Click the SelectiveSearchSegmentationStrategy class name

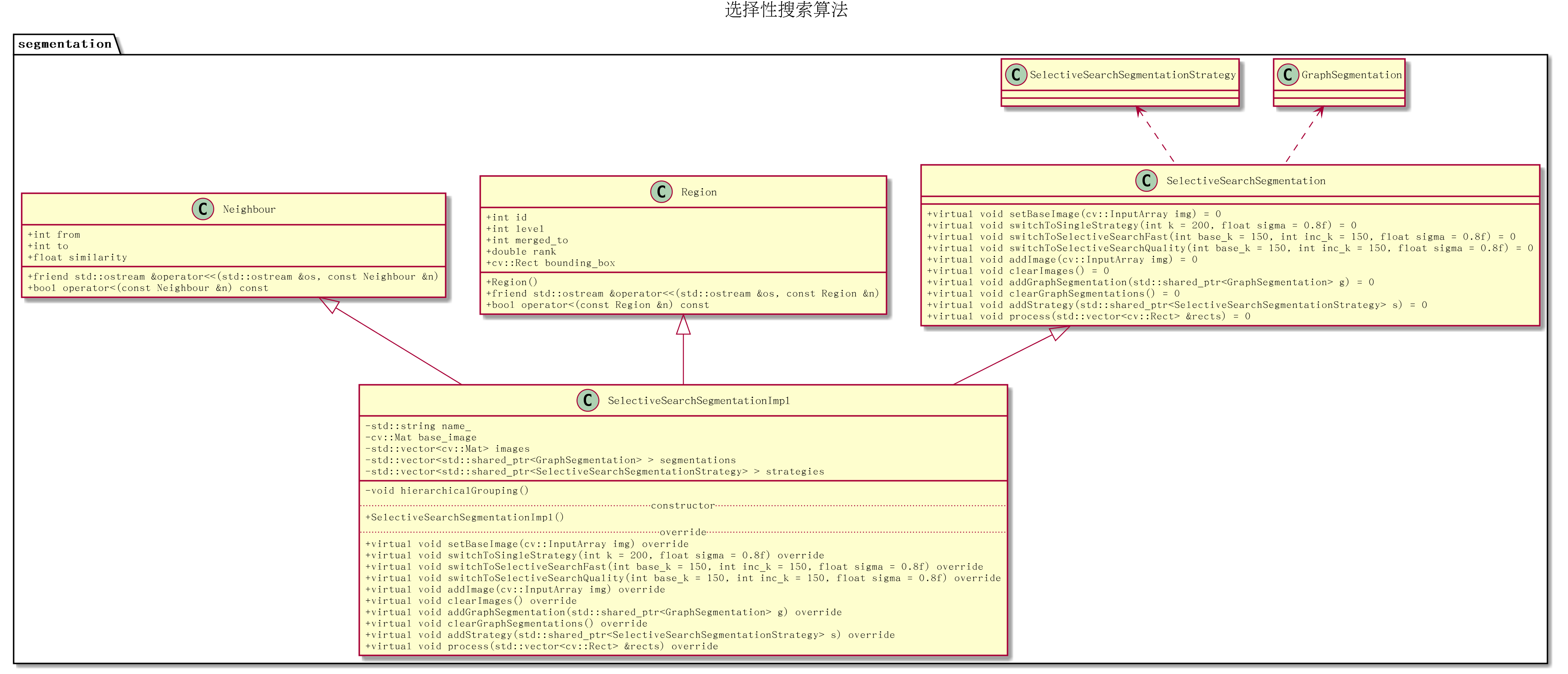(1132, 75)
